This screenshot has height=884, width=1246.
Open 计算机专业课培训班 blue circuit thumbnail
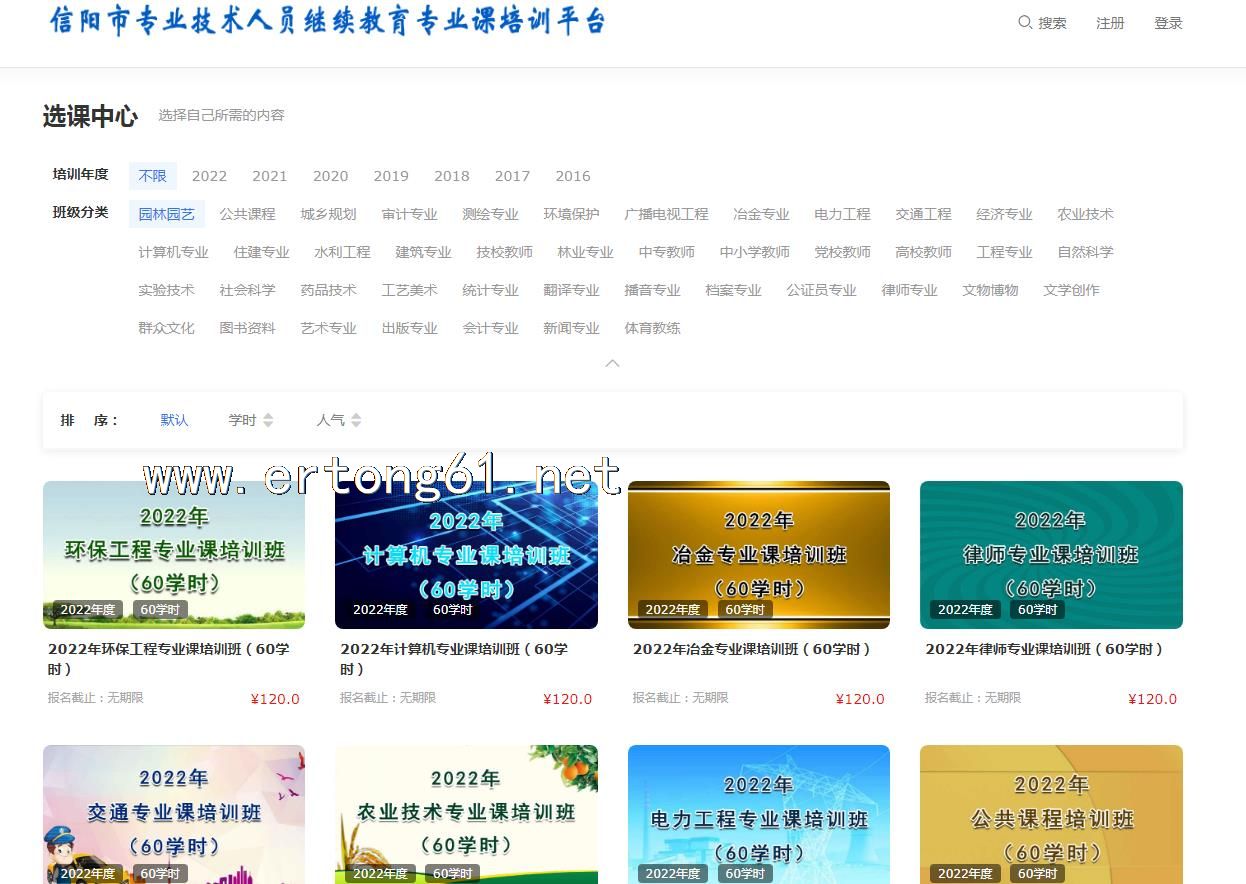[466, 555]
